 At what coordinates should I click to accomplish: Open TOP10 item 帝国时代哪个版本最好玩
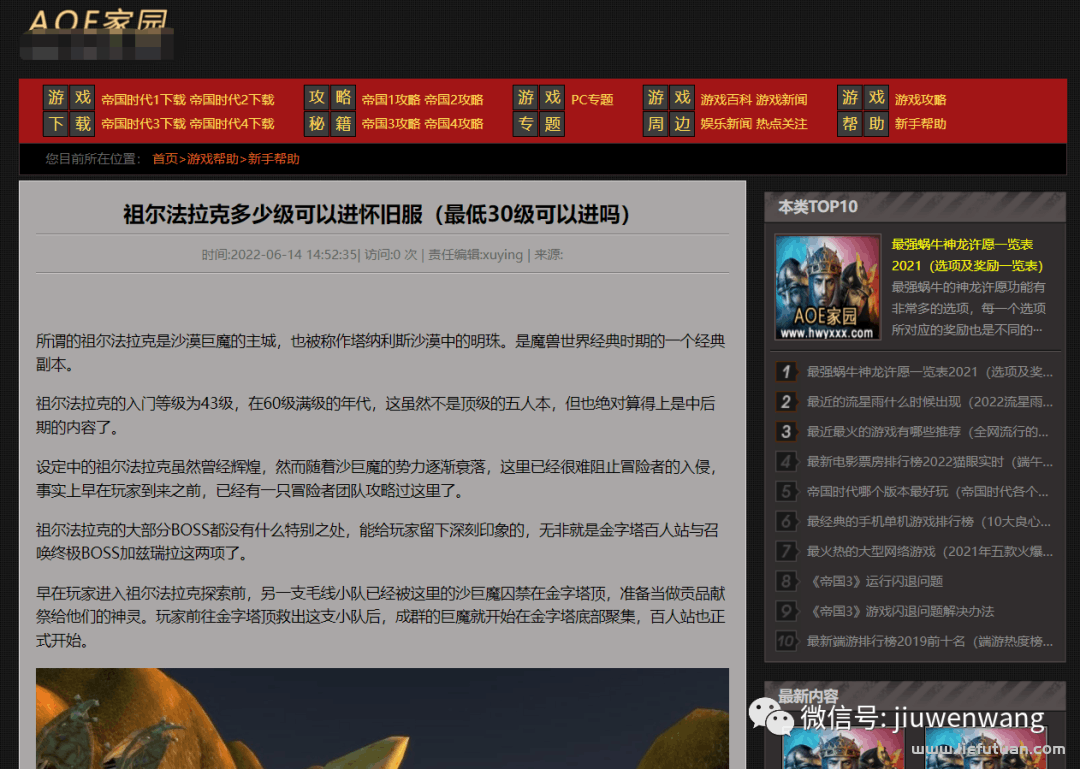tap(927, 492)
